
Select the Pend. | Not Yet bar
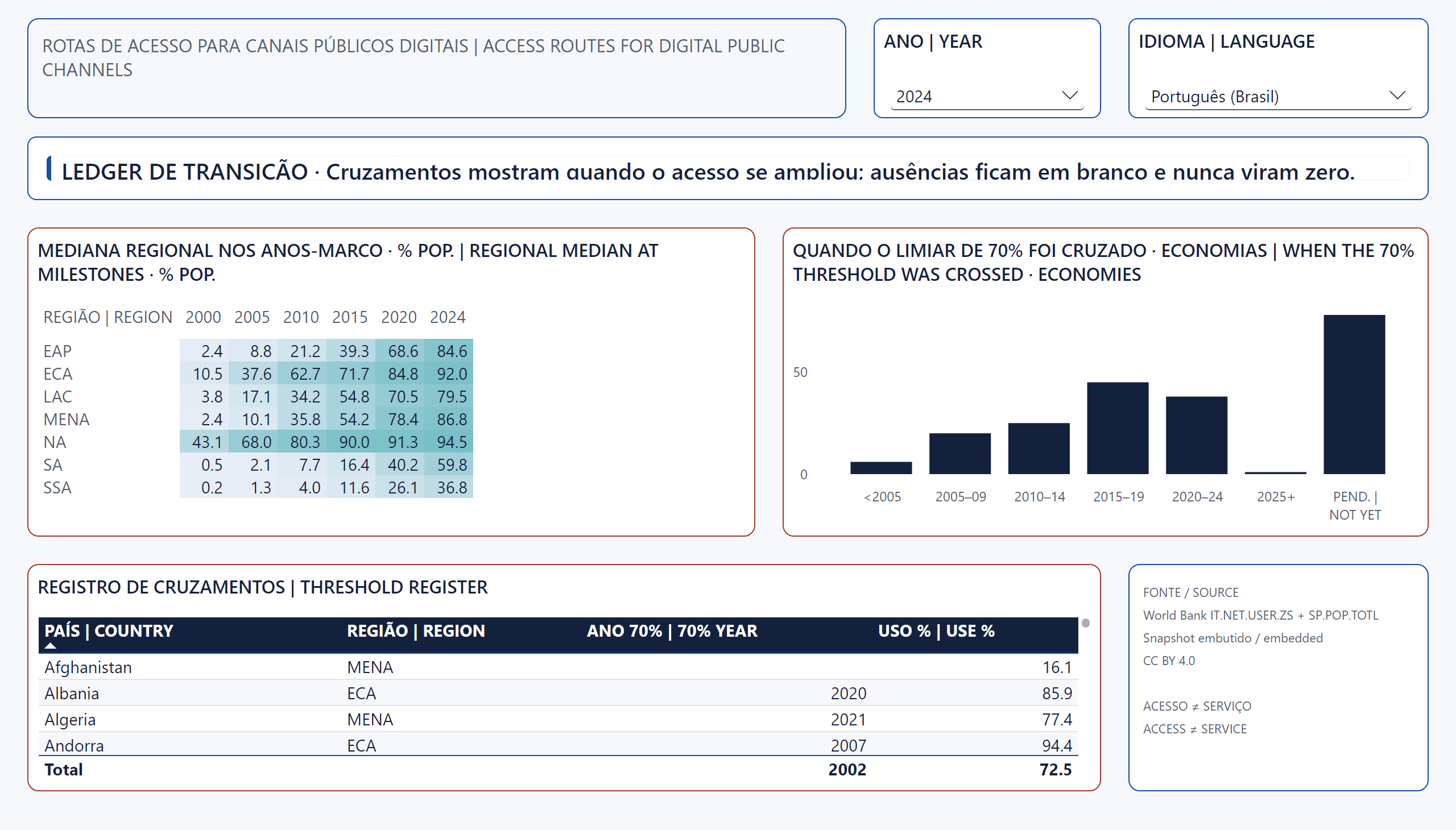[x=1354, y=394]
